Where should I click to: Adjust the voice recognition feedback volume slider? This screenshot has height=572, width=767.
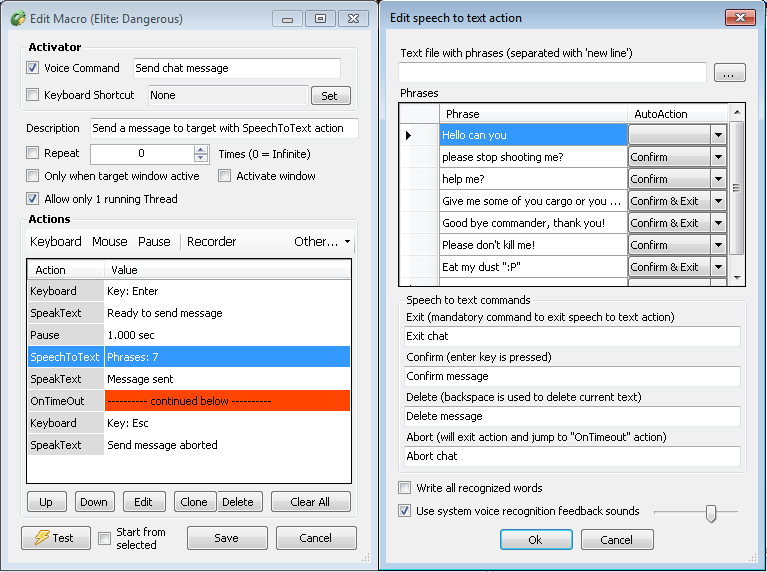711,512
